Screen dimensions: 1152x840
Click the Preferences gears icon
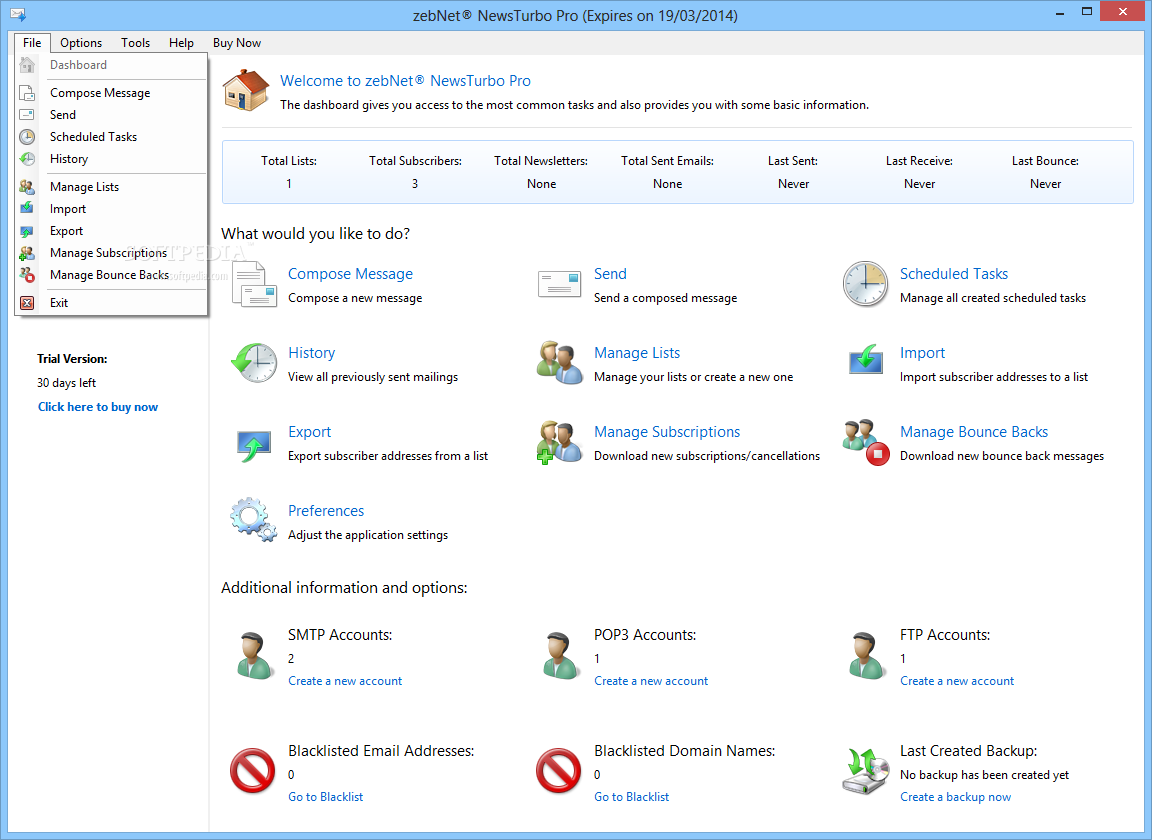254,520
